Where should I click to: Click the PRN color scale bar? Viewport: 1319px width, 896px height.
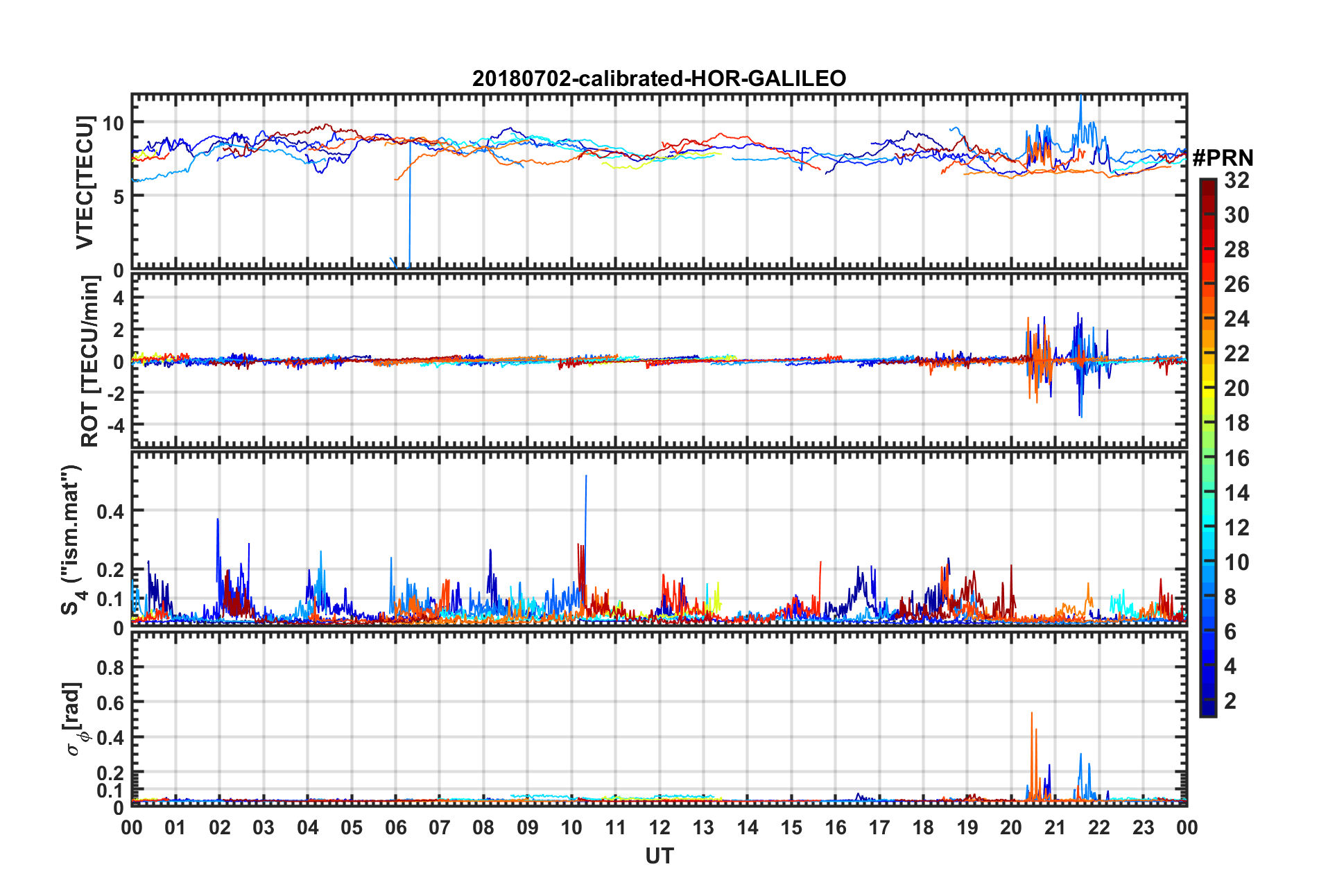[1208, 448]
